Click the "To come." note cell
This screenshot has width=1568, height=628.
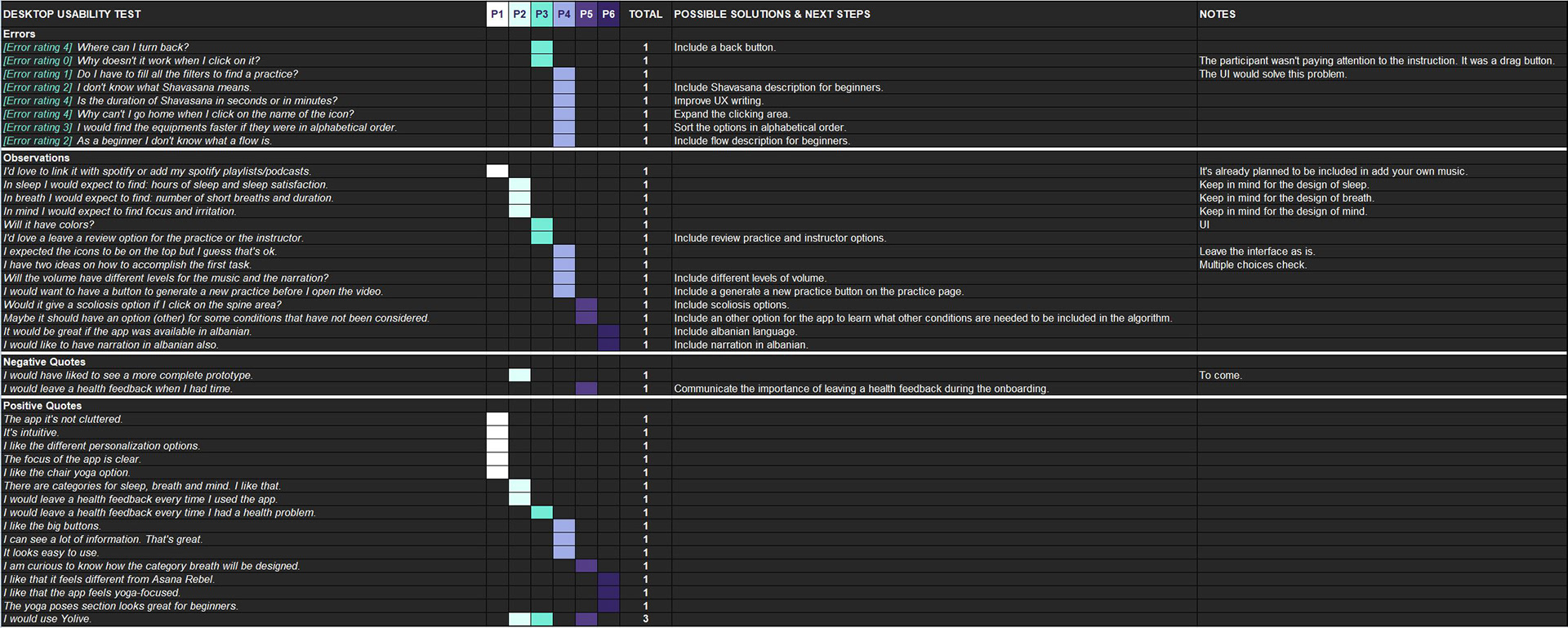point(1220,376)
